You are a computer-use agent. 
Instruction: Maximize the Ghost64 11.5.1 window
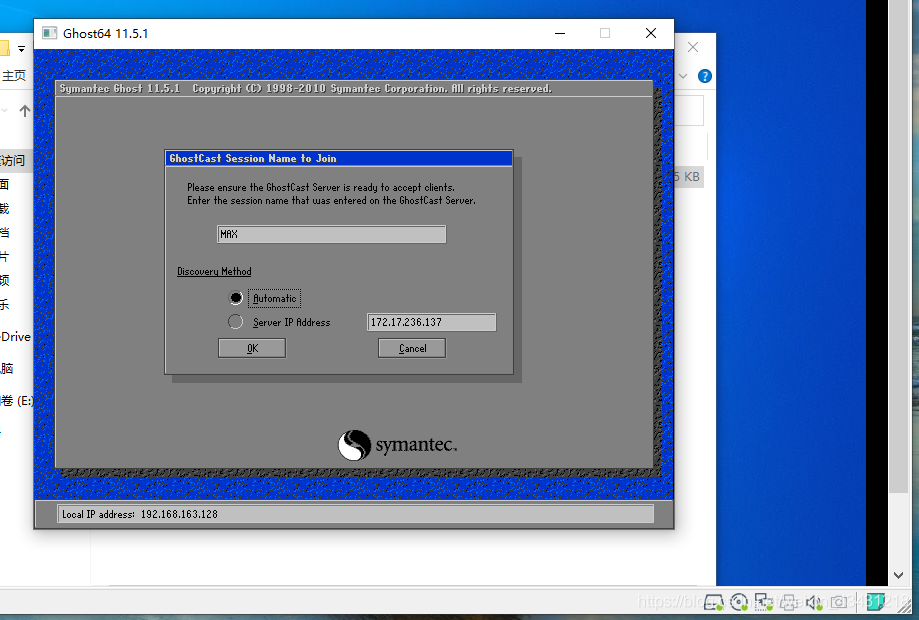605,33
